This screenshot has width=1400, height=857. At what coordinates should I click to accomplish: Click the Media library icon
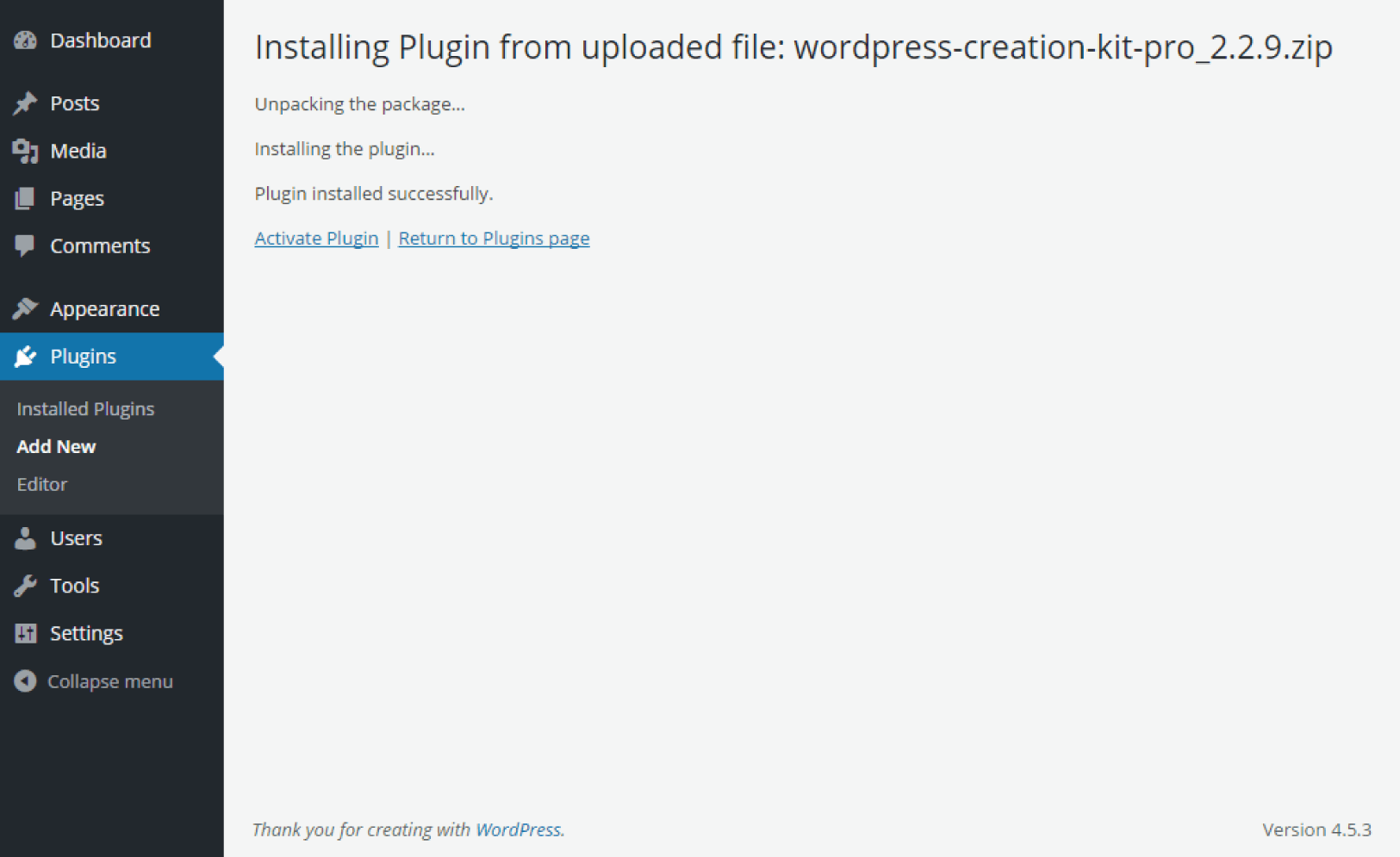(x=25, y=151)
